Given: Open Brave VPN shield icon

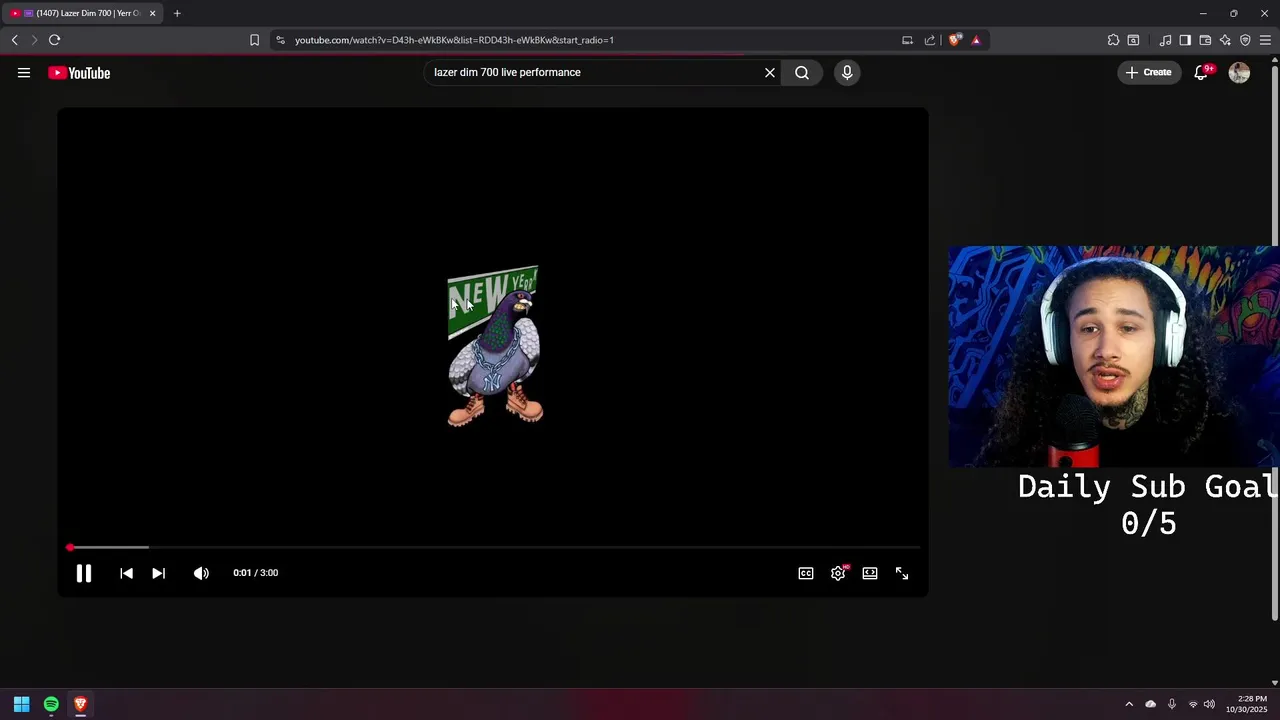Looking at the screenshot, I should tap(1245, 40).
